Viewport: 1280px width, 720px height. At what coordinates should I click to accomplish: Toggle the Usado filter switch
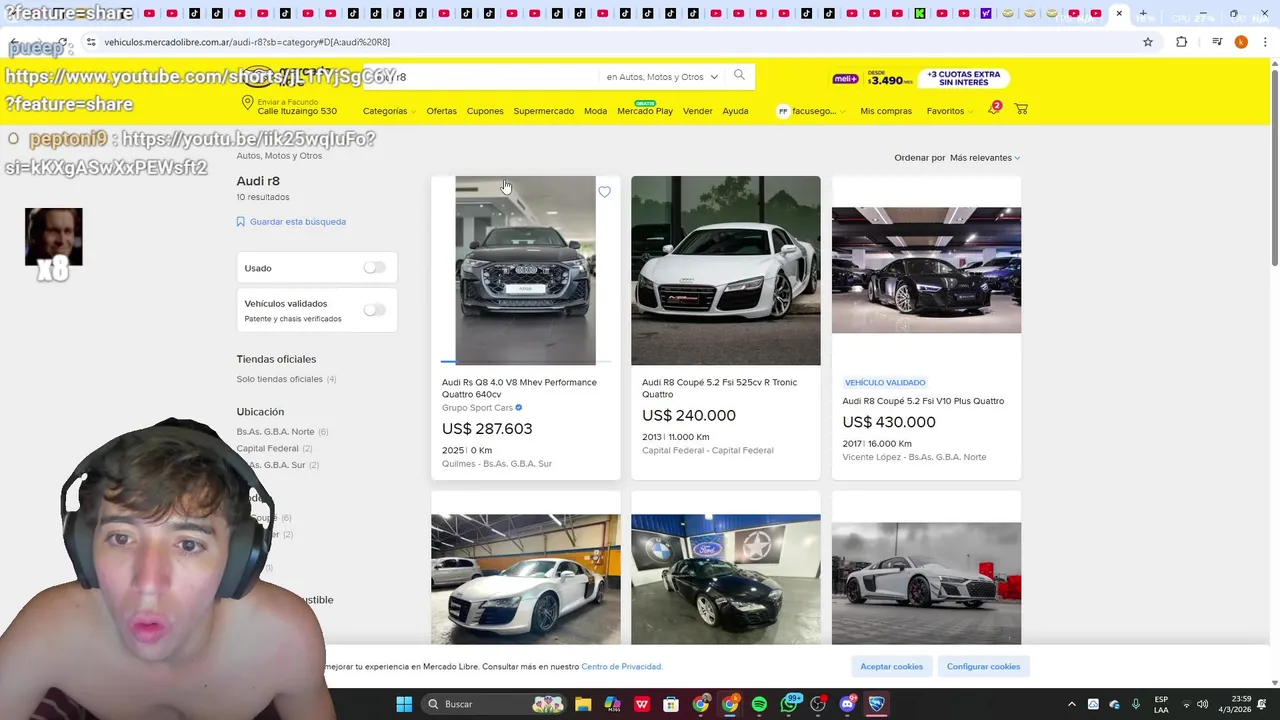coord(374,268)
